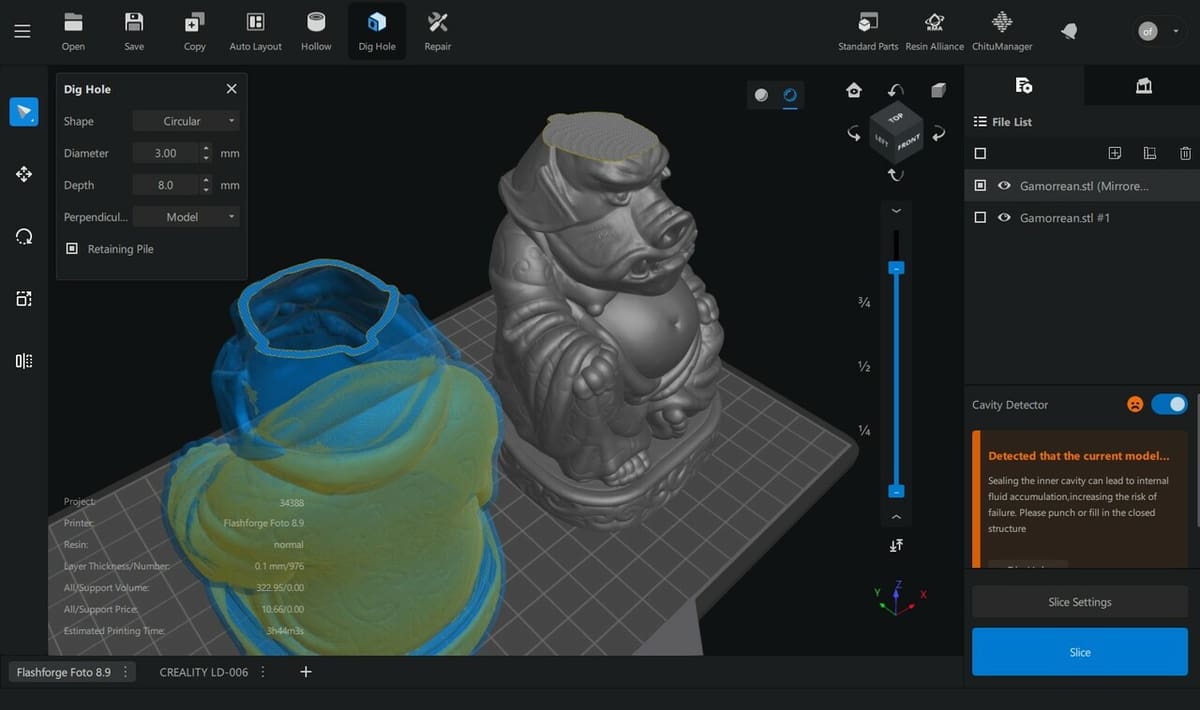Increase Diameter with the up stepper
This screenshot has width=1200, height=710.
pyautogui.click(x=206, y=148)
